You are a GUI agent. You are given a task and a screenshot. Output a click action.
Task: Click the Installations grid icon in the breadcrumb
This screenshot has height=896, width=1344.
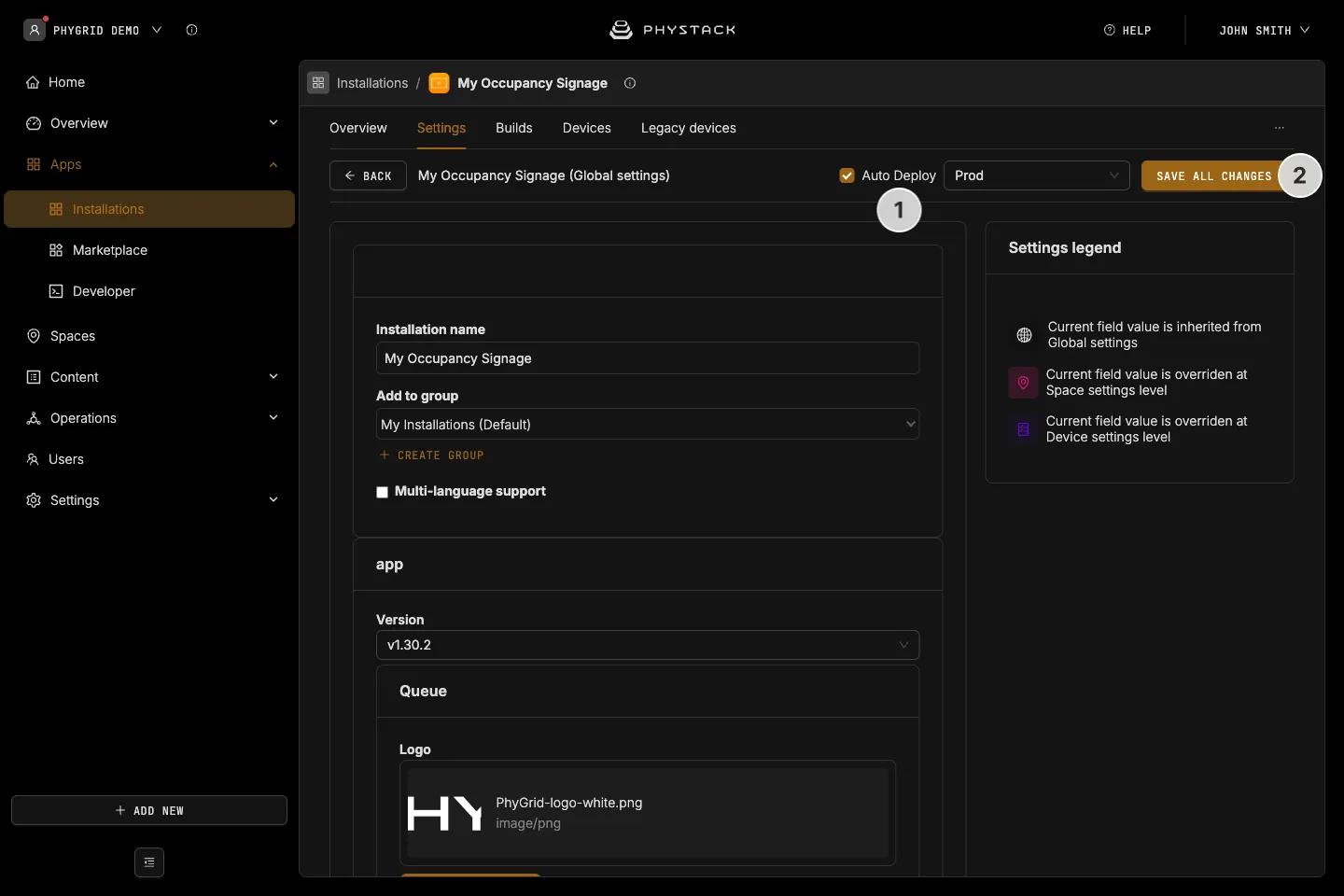(x=318, y=83)
